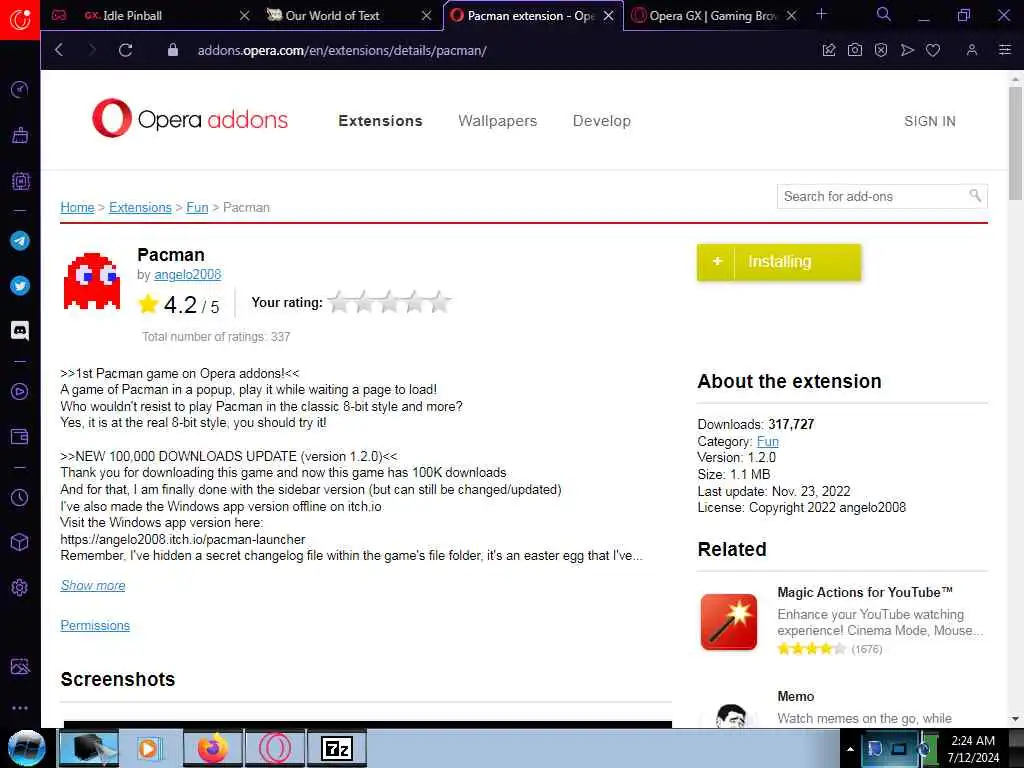Open Settings gear icon in sidebar
Image resolution: width=1024 pixels, height=768 pixels.
point(20,587)
